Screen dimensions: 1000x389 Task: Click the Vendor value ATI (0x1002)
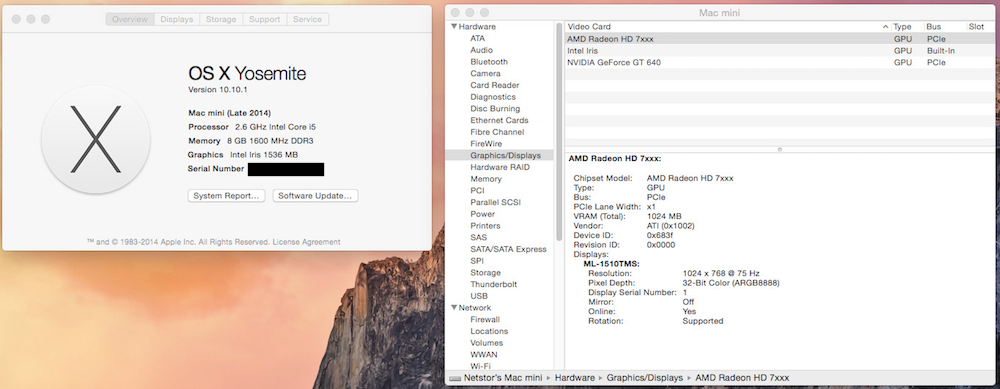click(670, 226)
